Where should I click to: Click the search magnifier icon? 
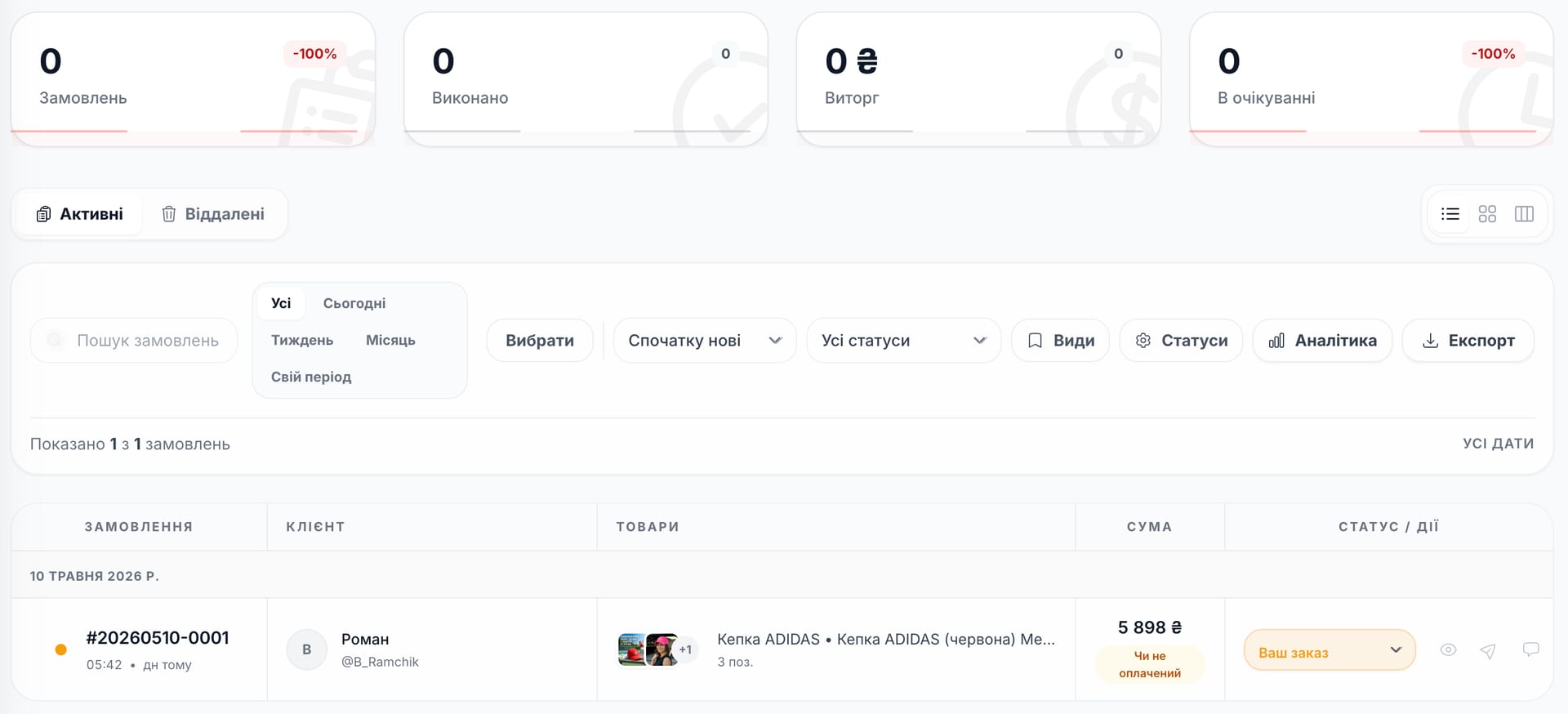coord(55,340)
